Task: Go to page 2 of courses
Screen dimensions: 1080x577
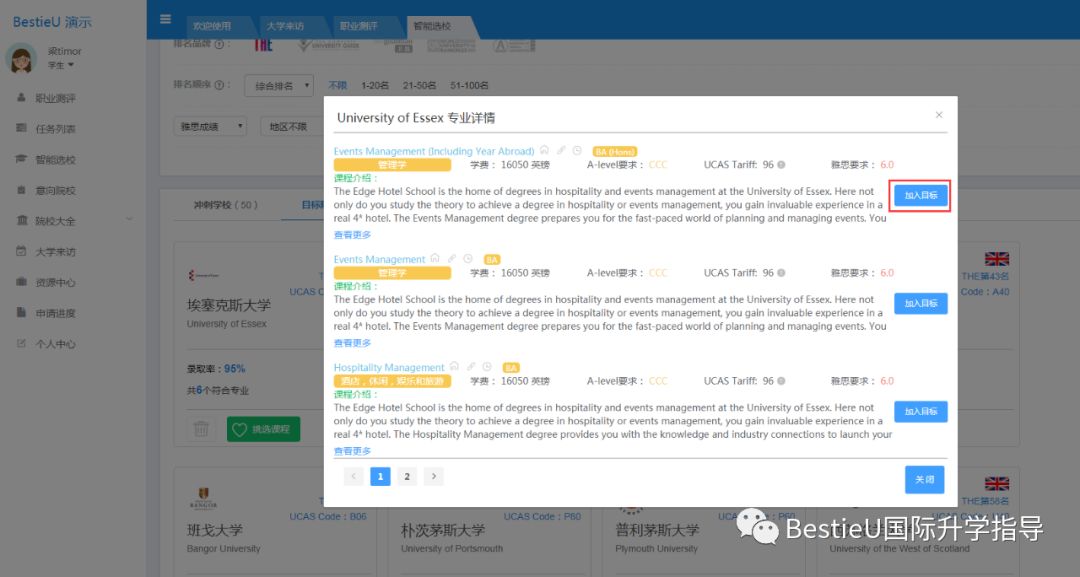Action: 407,476
